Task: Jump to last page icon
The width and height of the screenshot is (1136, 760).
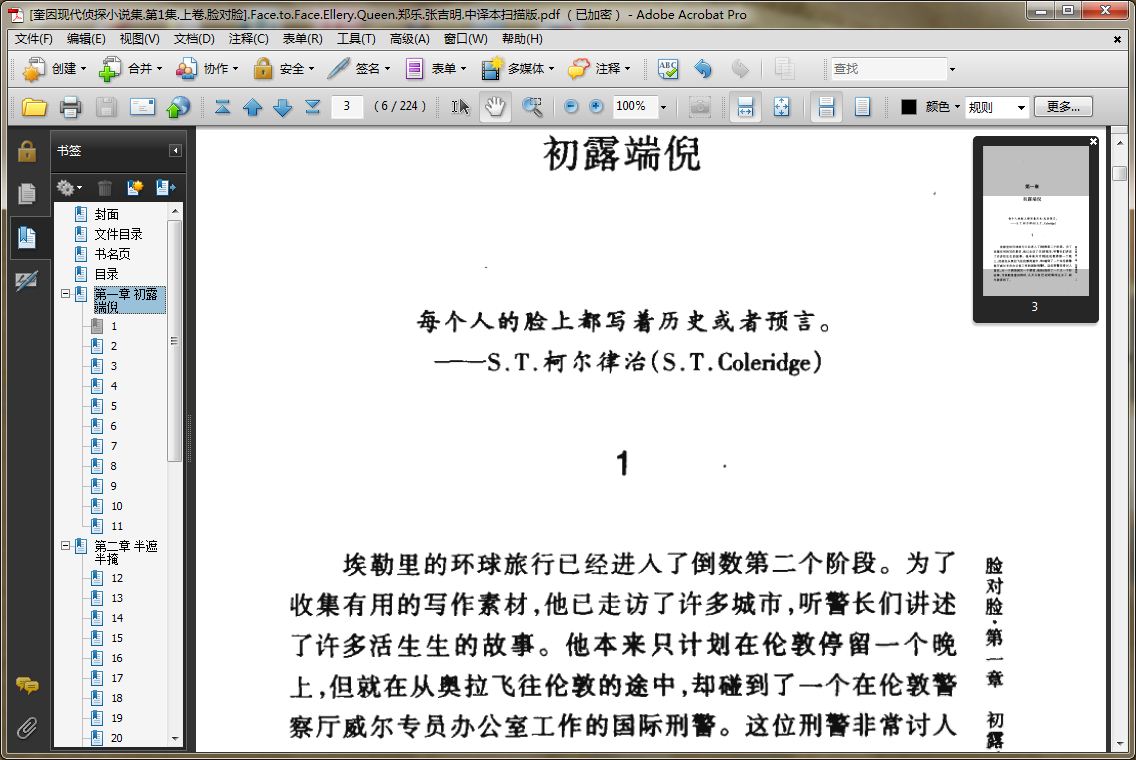Action: click(312, 107)
